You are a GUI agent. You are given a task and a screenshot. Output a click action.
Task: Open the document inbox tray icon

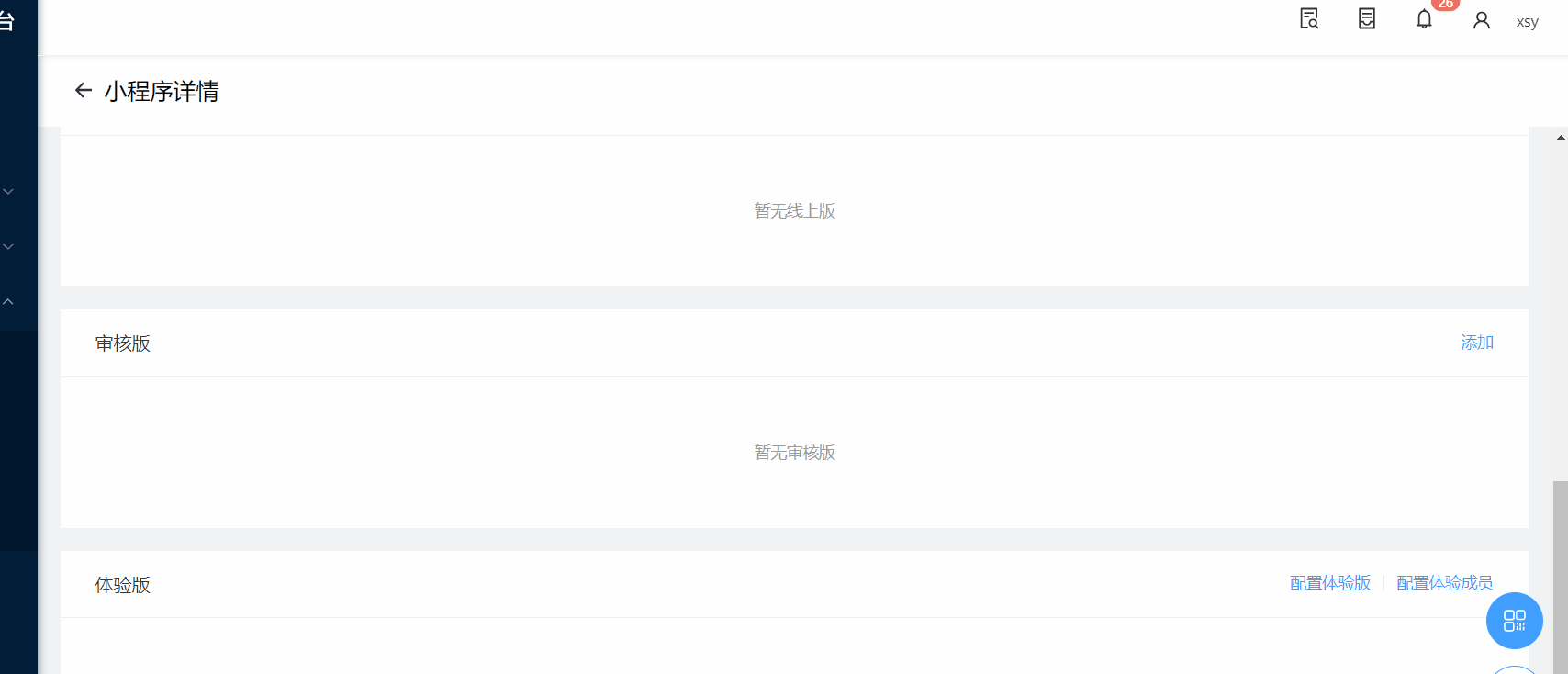point(1367,19)
